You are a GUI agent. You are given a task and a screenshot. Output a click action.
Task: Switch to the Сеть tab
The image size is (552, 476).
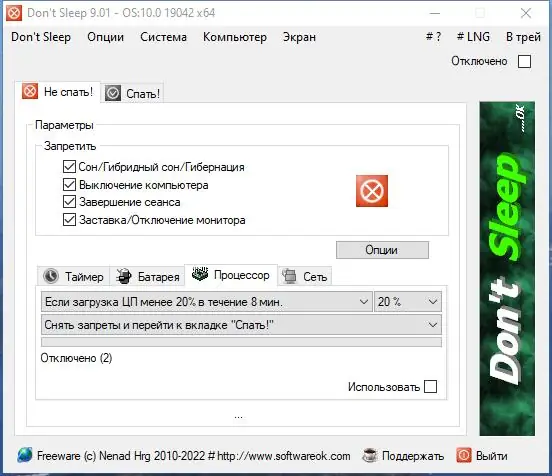click(305, 276)
